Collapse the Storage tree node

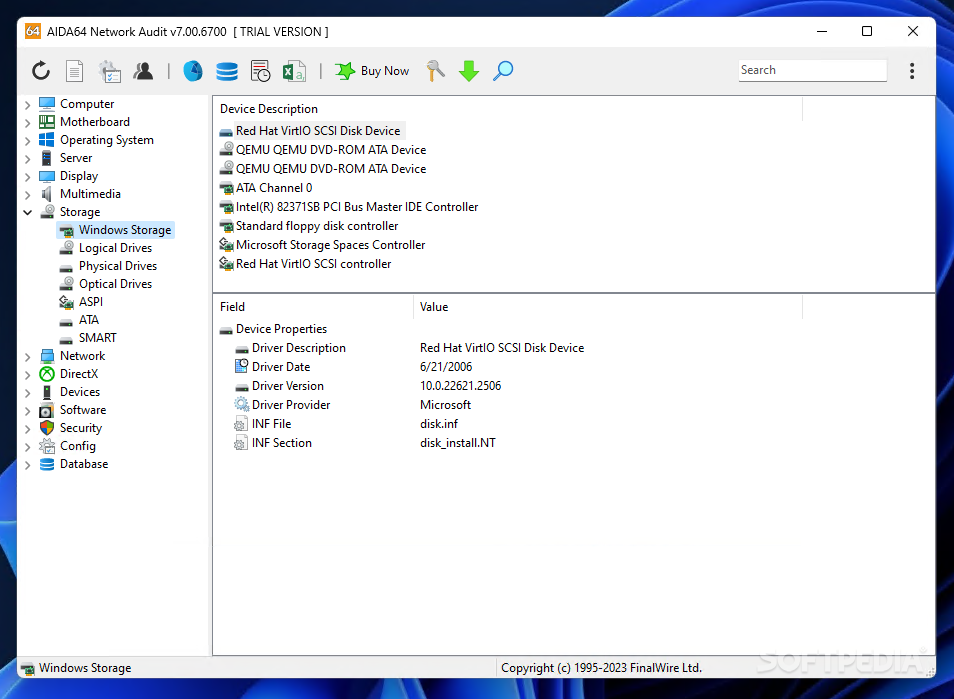point(27,212)
